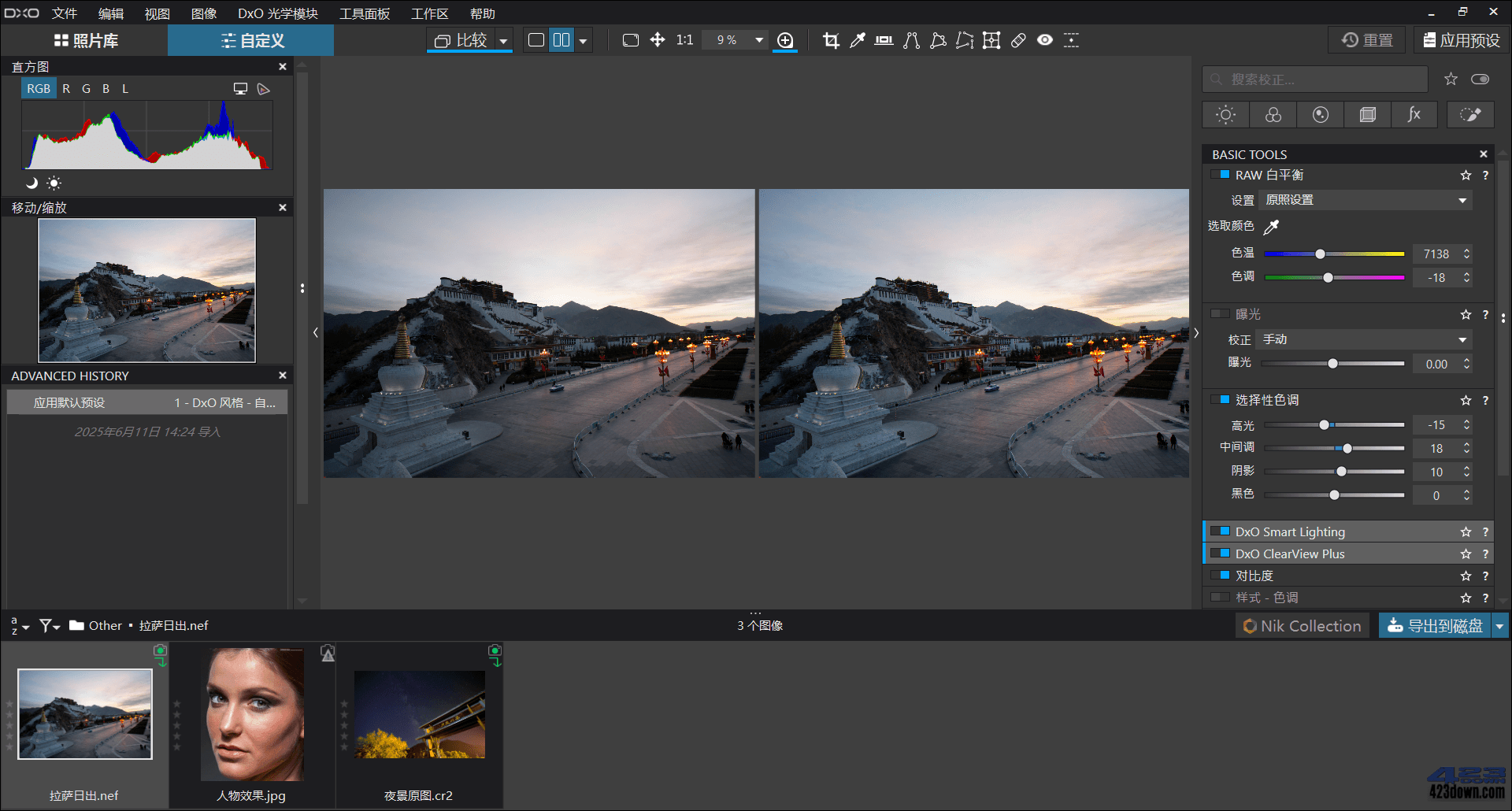Switch to the 照片库 tab

87,40
